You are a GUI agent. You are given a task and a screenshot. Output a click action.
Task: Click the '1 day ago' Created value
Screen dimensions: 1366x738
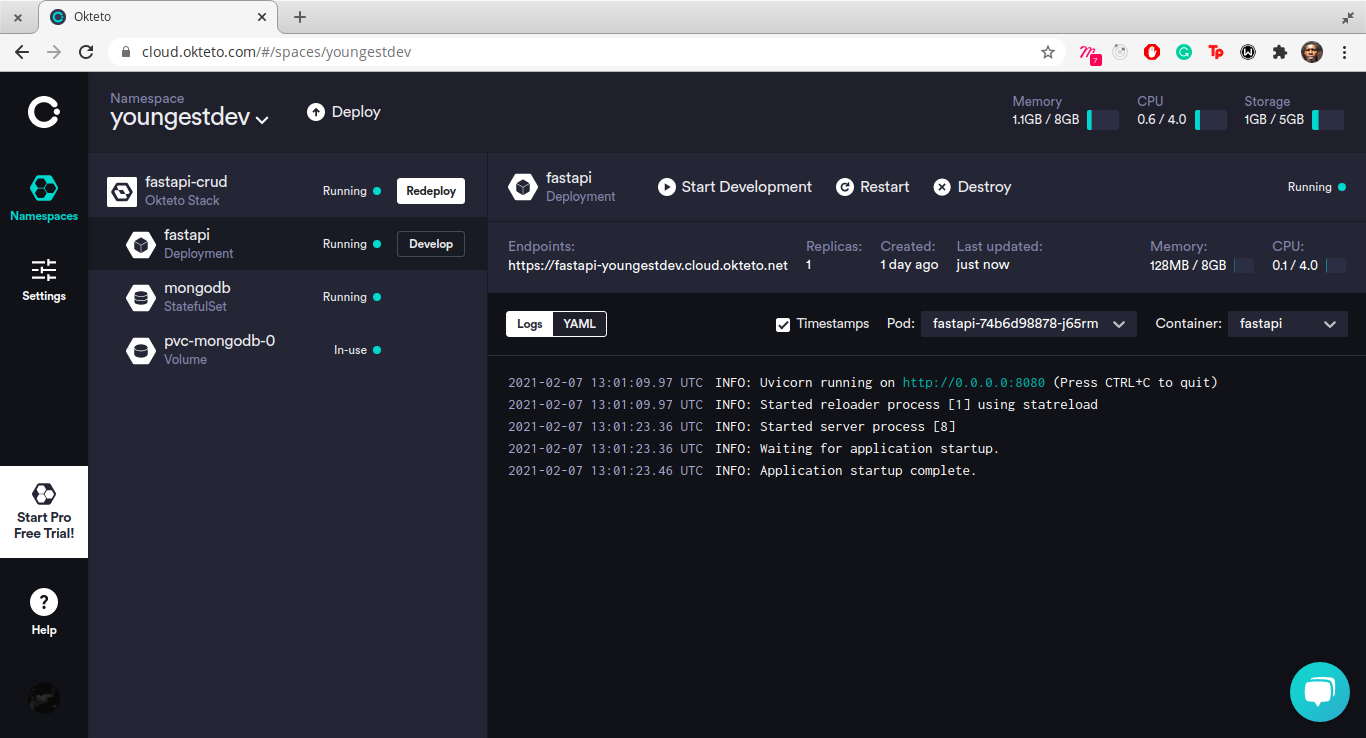point(909,265)
